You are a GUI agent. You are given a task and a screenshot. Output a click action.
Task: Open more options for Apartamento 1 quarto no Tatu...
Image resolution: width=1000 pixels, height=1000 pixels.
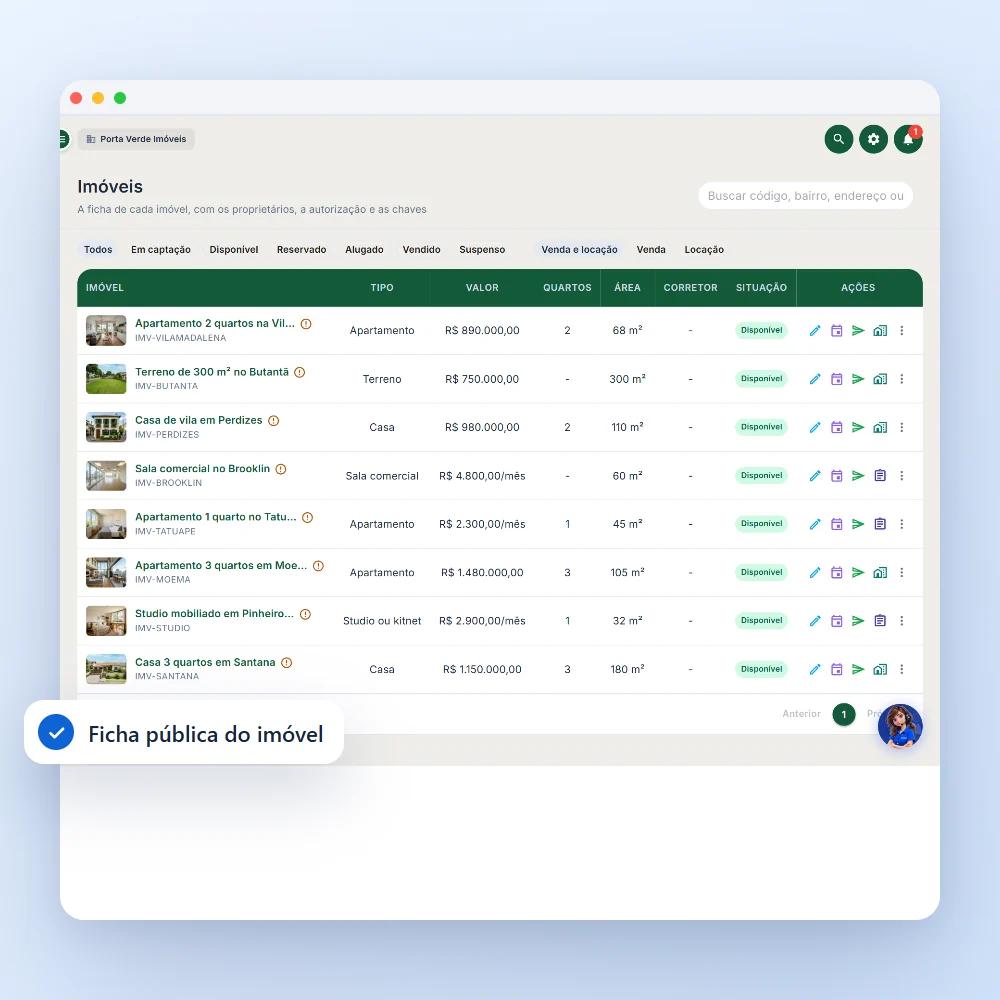pos(901,524)
